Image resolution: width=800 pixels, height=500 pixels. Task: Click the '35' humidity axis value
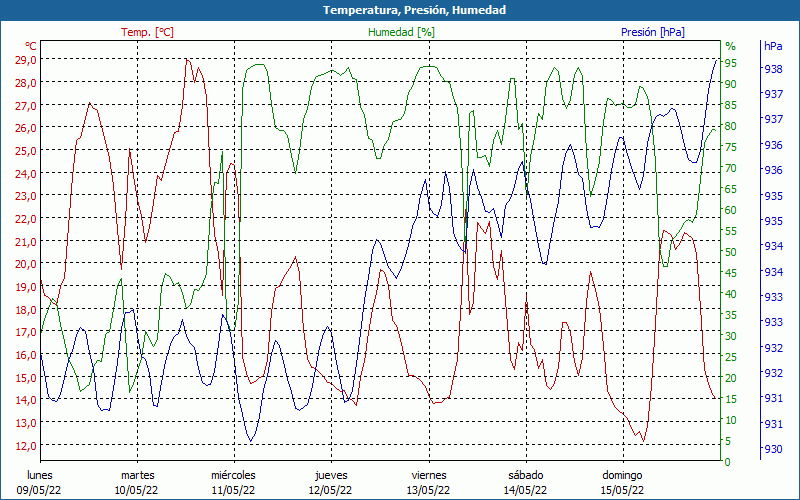(x=731, y=315)
